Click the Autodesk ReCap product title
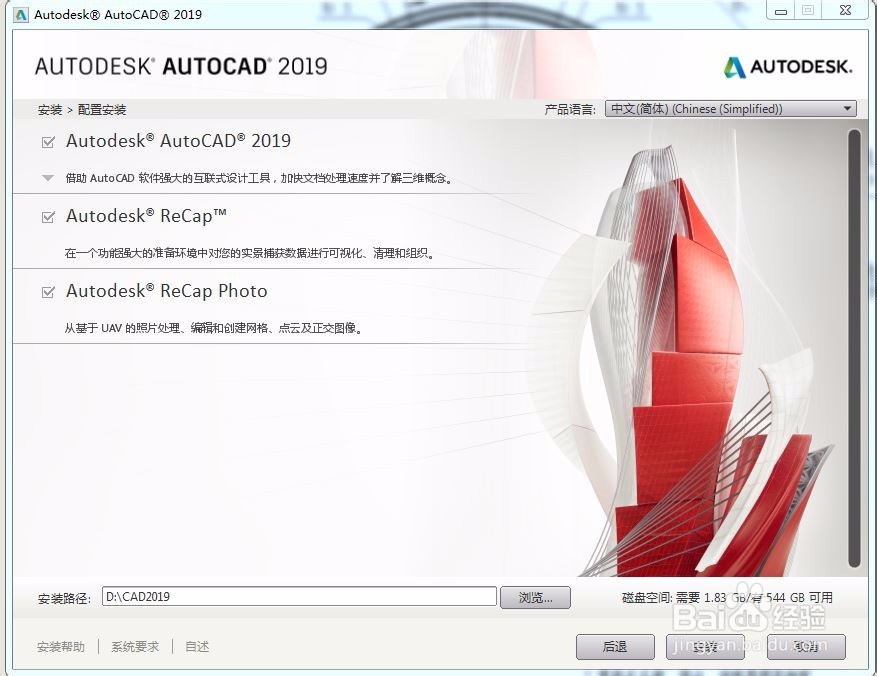 [146, 216]
